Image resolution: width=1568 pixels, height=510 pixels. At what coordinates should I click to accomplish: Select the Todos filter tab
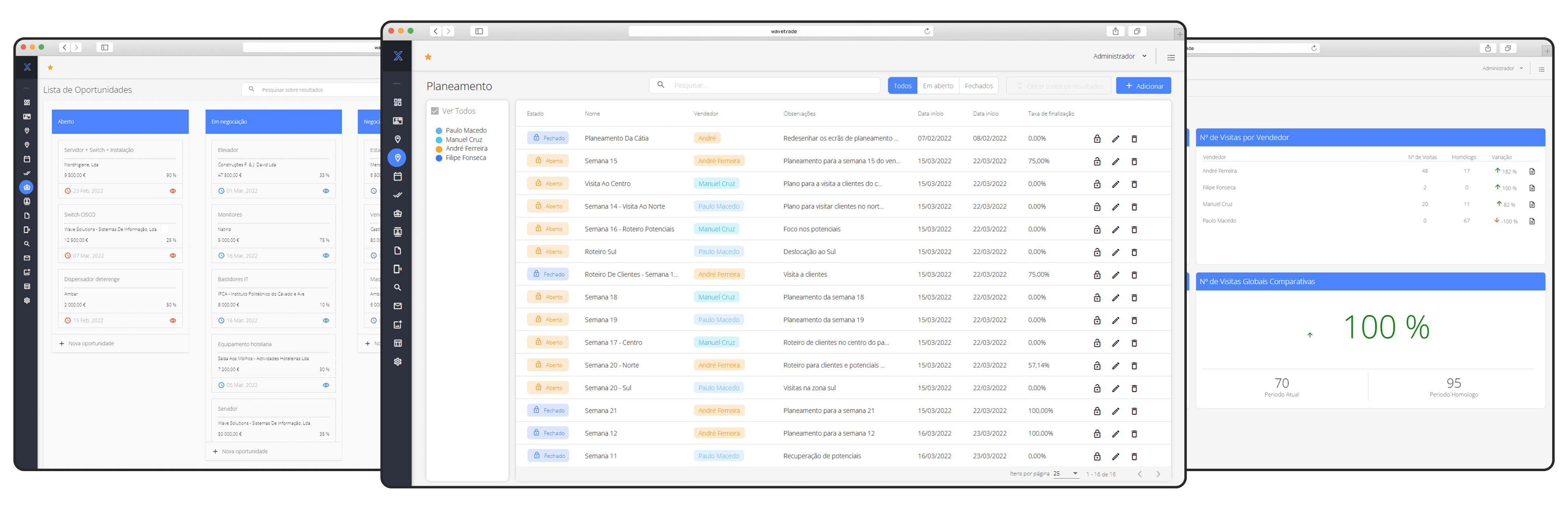point(902,86)
